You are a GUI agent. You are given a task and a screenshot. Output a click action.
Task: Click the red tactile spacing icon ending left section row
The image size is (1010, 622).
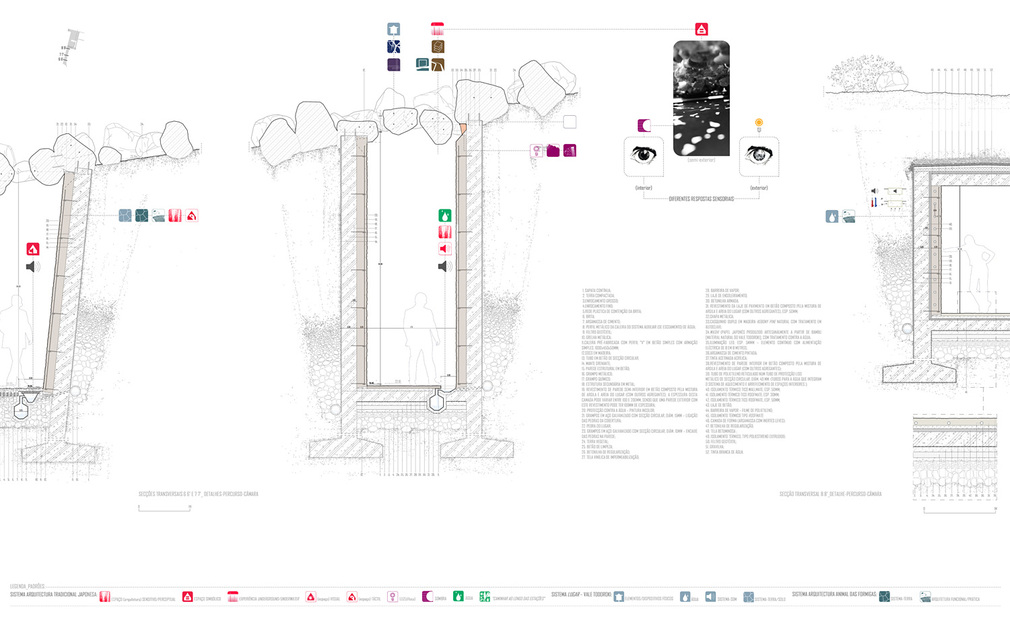(191, 216)
